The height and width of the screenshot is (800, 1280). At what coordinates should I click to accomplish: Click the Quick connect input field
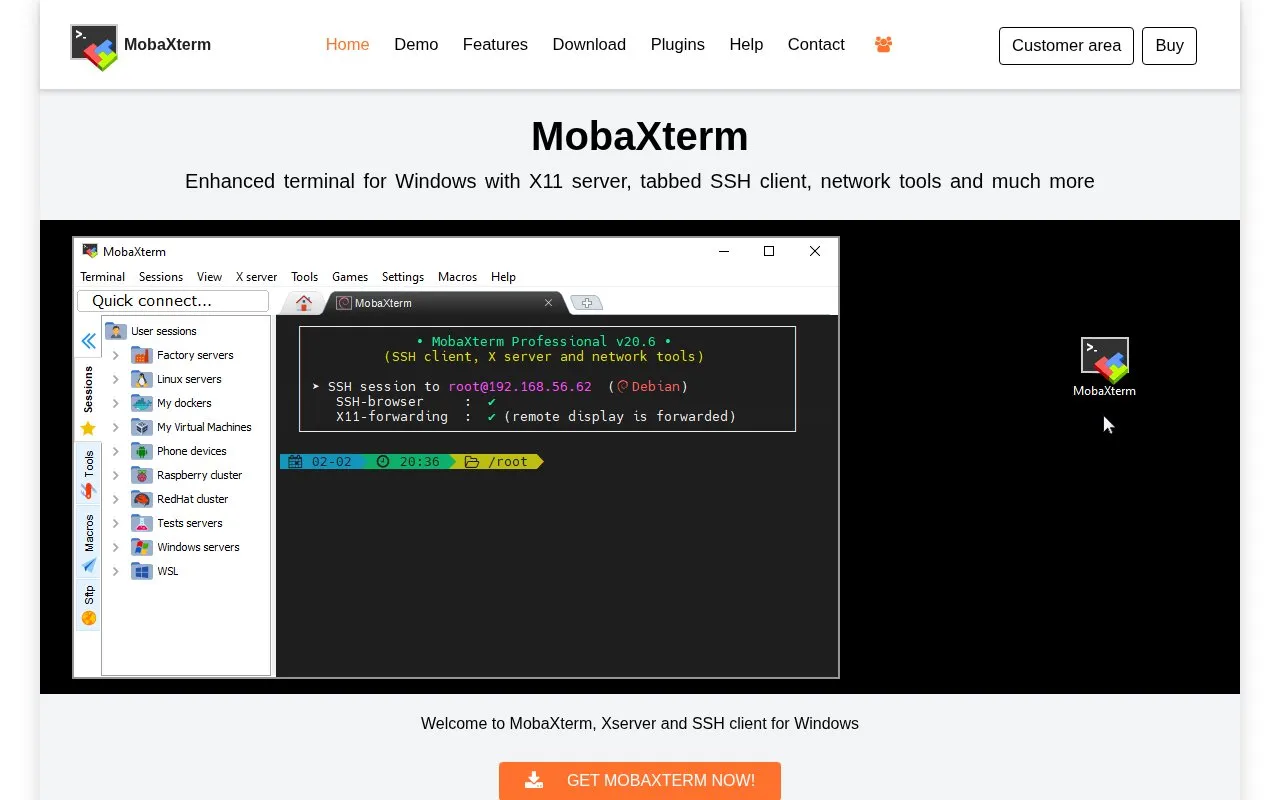point(173,301)
